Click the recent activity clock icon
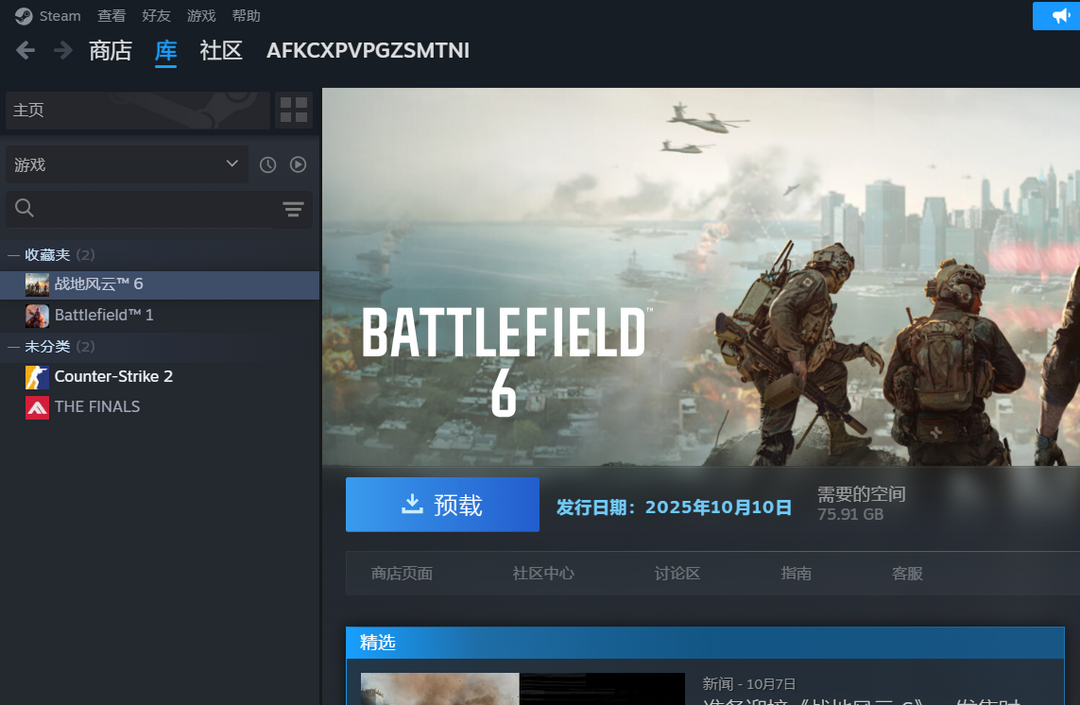 click(x=268, y=165)
